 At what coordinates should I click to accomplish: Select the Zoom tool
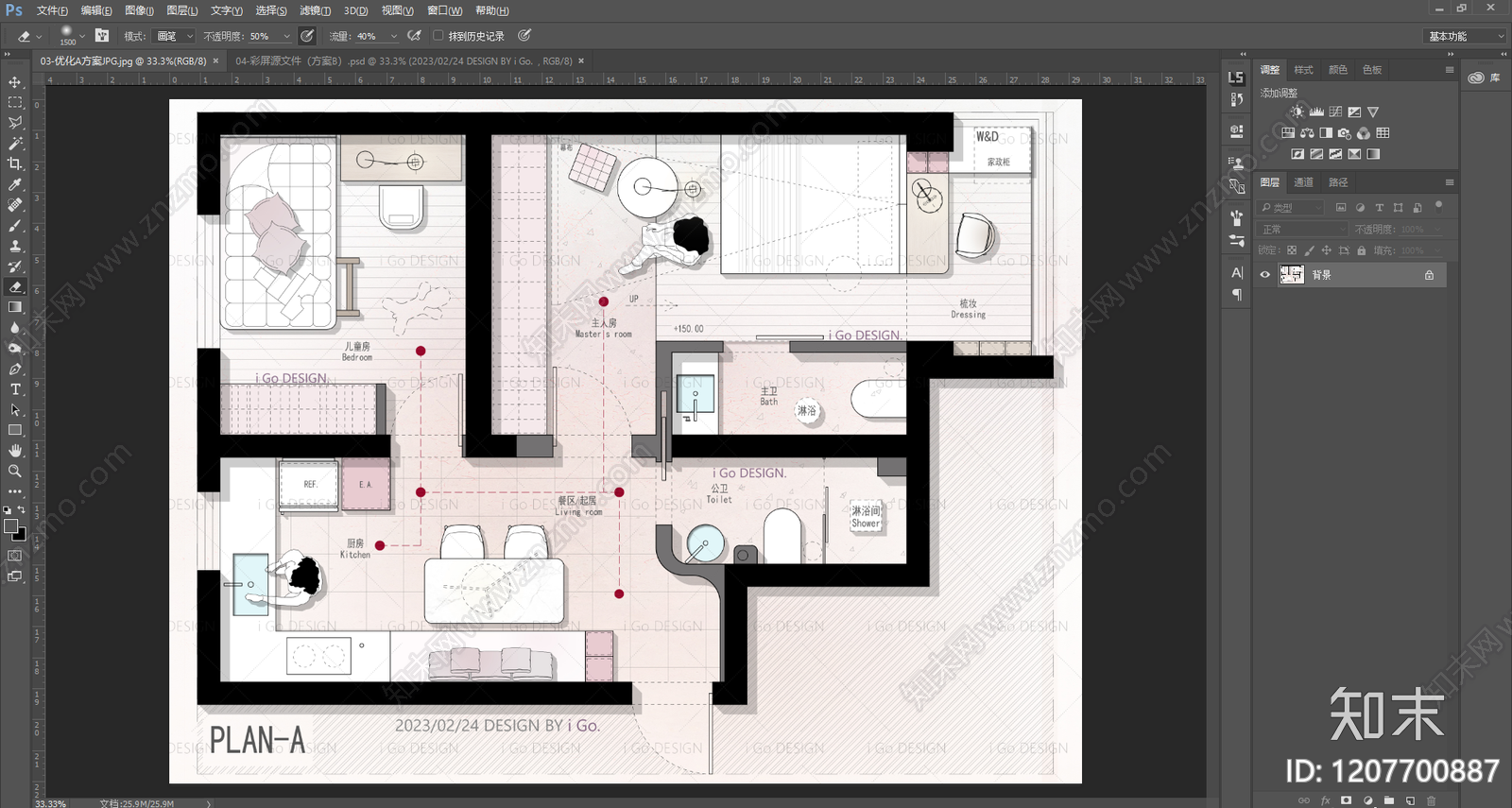15,471
